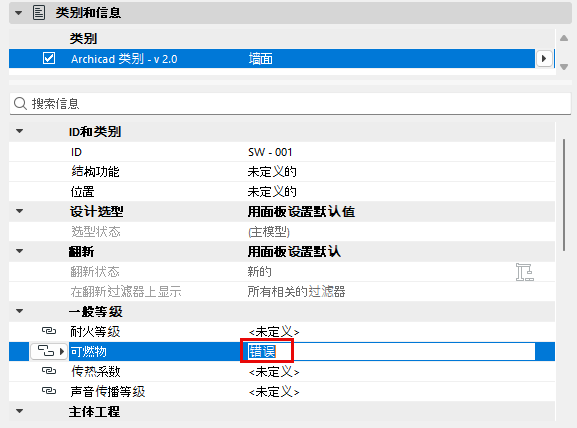Click the 类别和信息 panel document icon
The image size is (577, 428).
point(39,13)
